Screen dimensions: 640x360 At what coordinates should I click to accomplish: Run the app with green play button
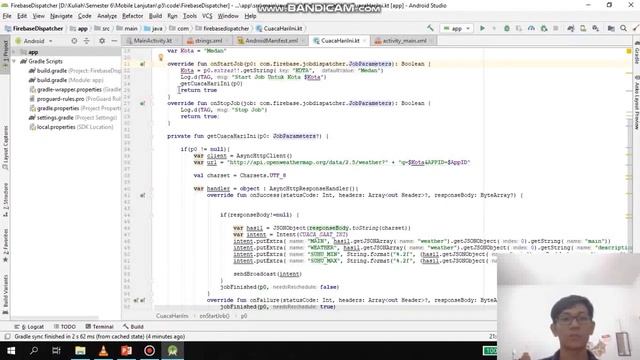(482, 28)
